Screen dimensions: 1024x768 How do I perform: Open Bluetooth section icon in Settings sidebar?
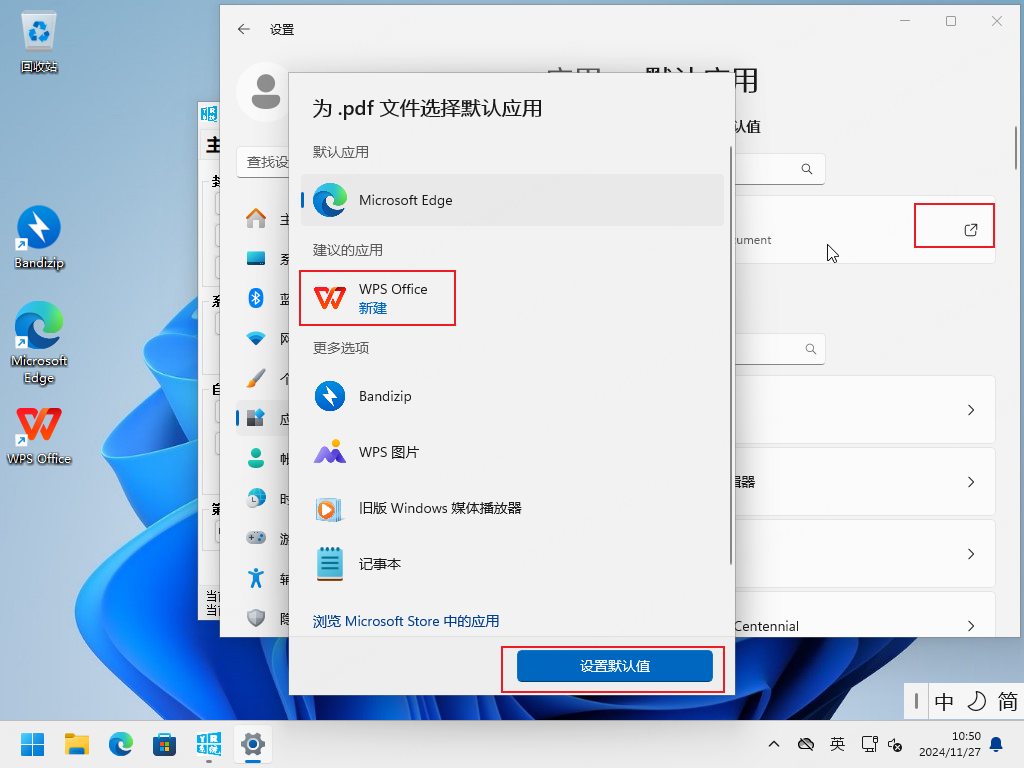point(256,298)
